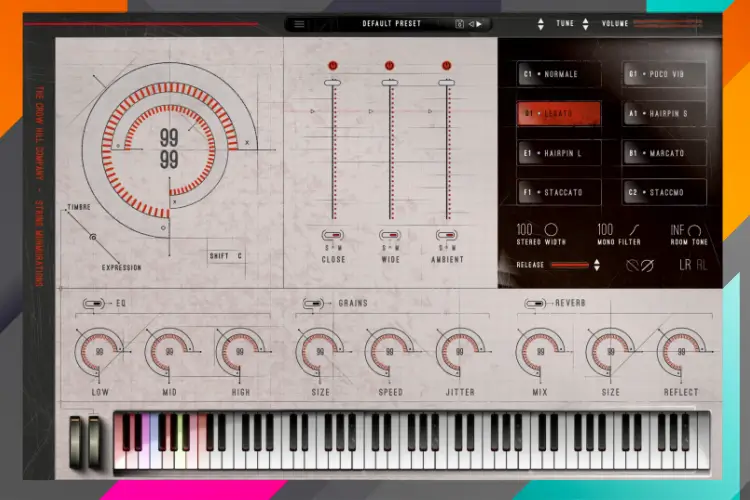Viewport: 750px width, 500px height.
Task: Flip the Close stereo/mono switch
Action: 332,235
